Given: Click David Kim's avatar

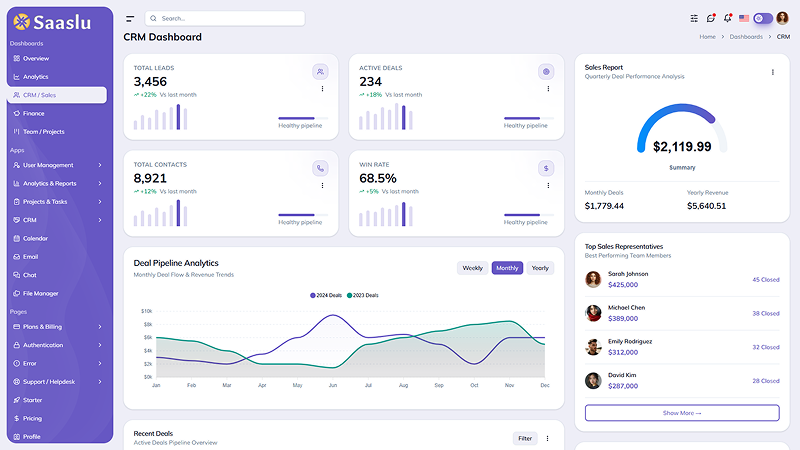Looking at the screenshot, I should [x=593, y=381].
